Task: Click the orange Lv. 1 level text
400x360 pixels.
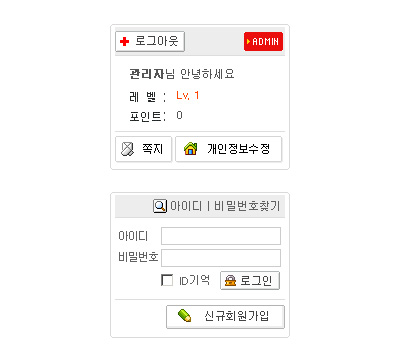Action: tap(188, 96)
